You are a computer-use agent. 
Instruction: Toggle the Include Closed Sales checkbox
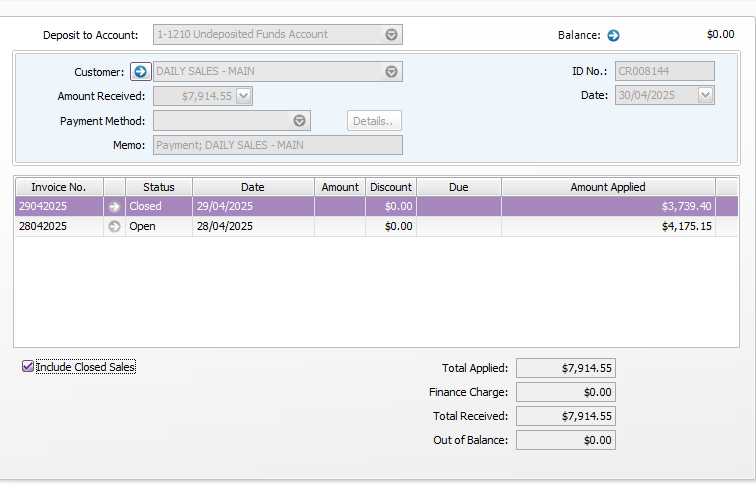(28, 367)
